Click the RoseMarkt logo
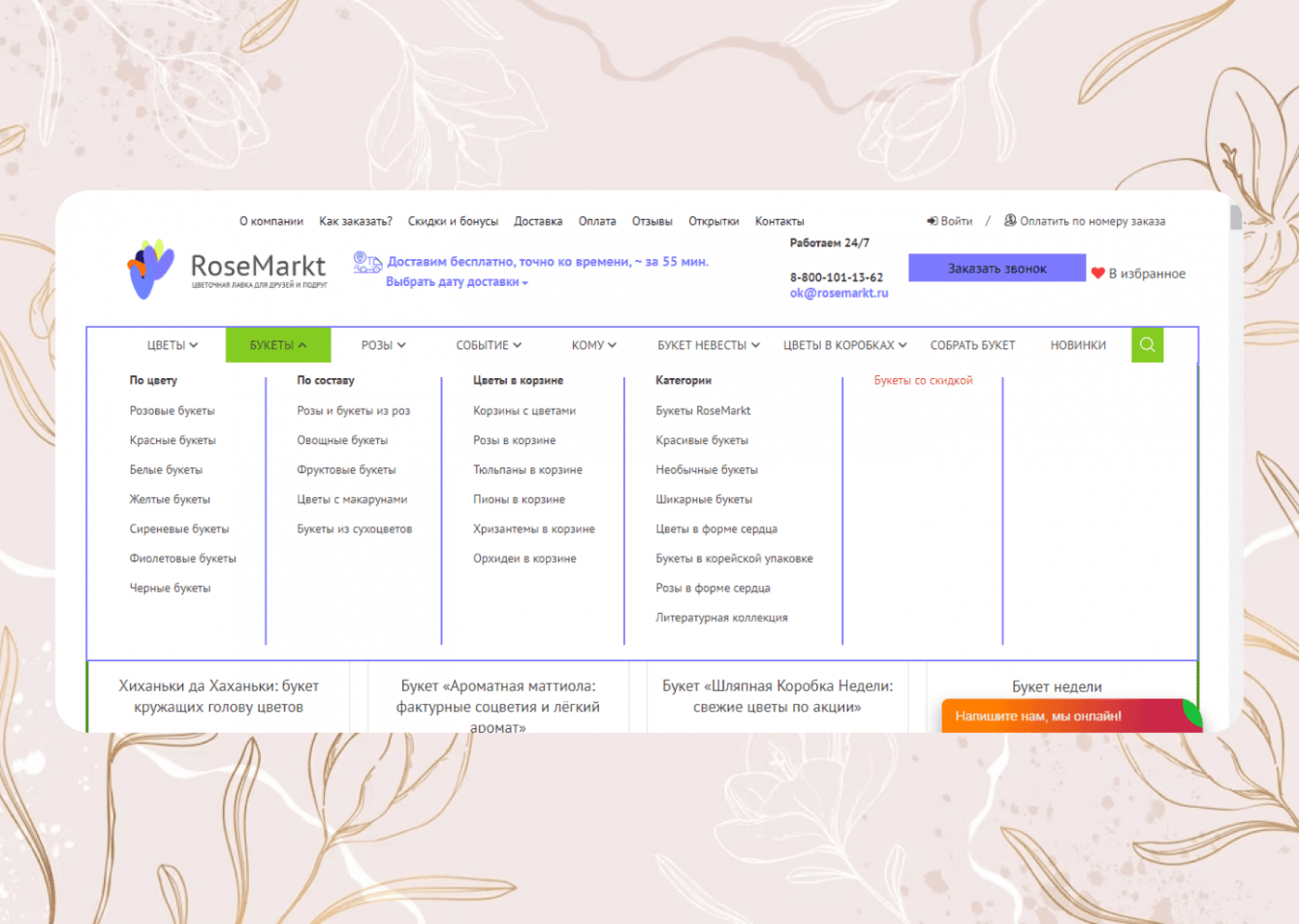 point(228,269)
